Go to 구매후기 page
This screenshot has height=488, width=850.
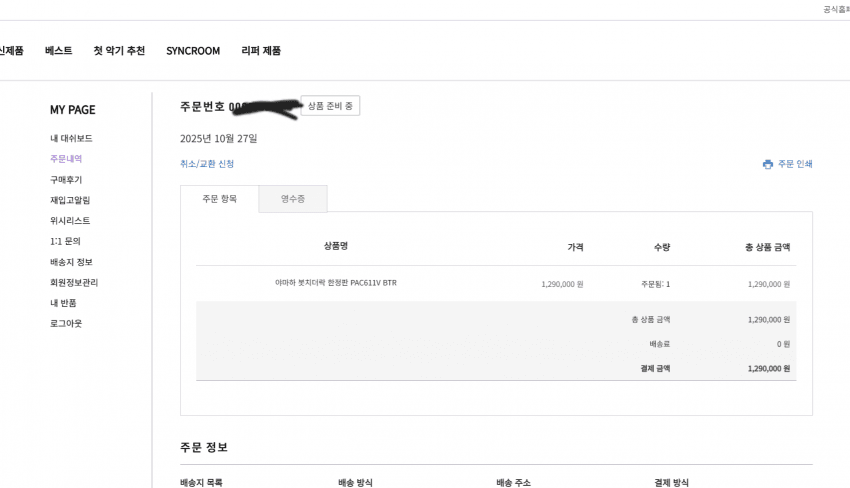66,180
